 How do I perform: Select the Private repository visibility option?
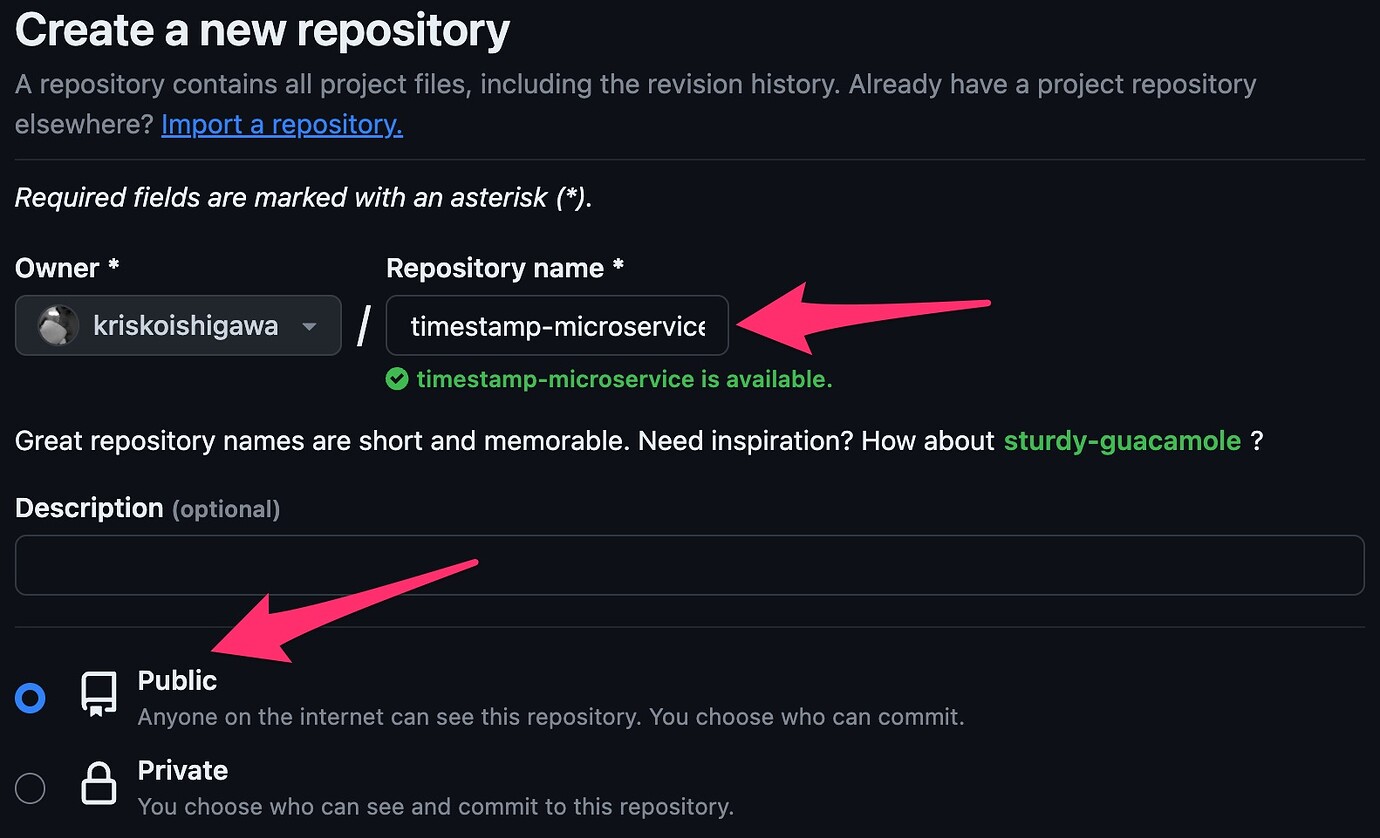pos(30,788)
